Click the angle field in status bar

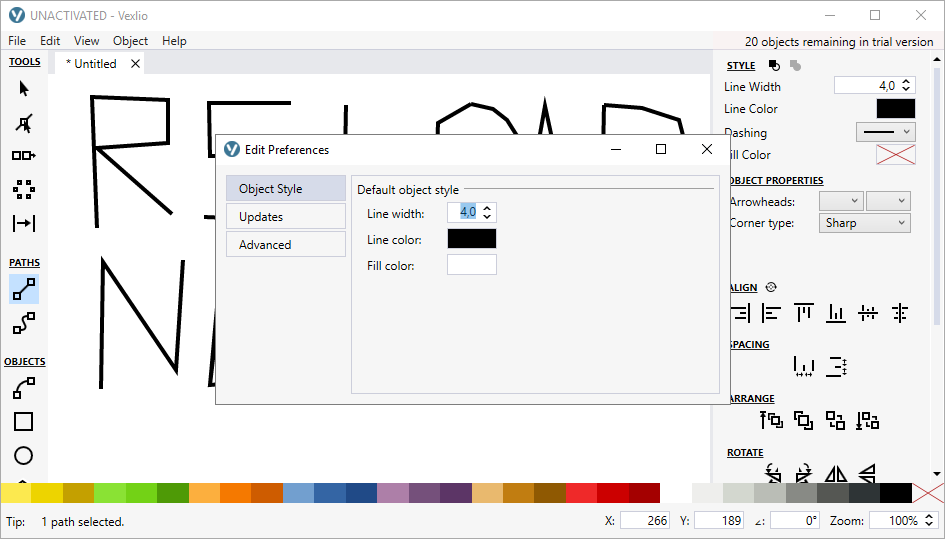pyautogui.click(x=795, y=520)
